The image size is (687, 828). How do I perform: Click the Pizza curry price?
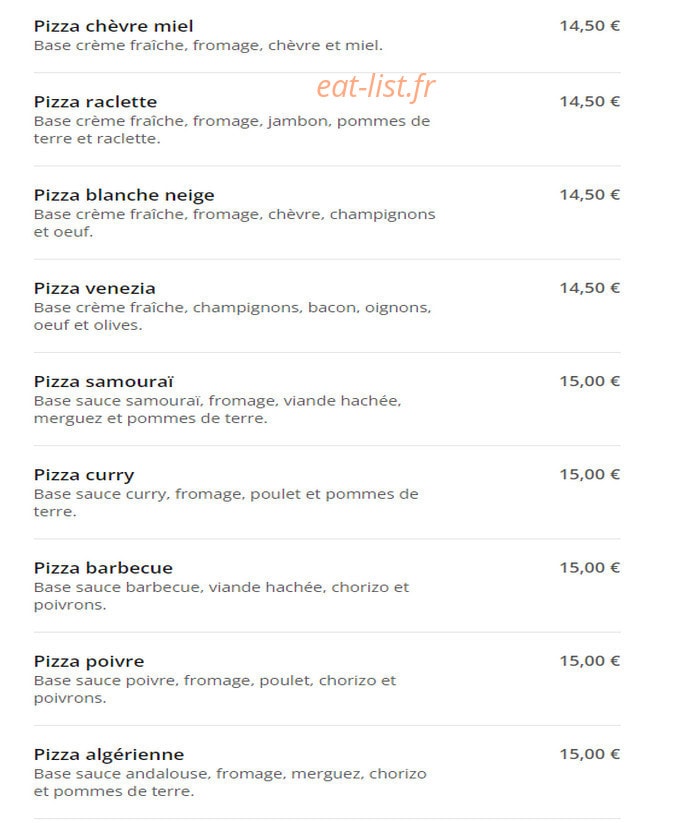tap(590, 474)
